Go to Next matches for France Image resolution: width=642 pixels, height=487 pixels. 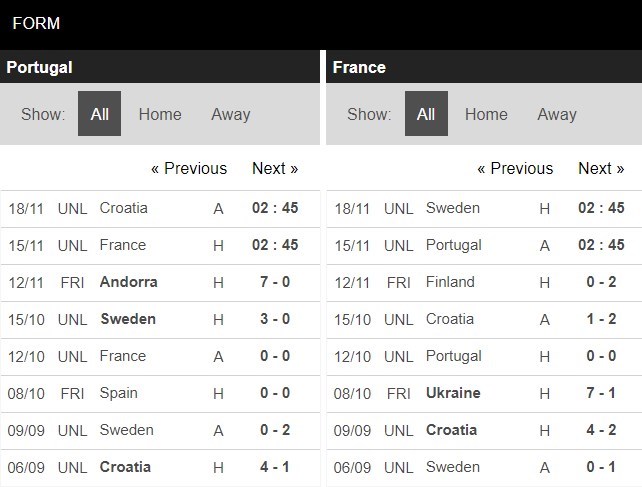coord(601,168)
